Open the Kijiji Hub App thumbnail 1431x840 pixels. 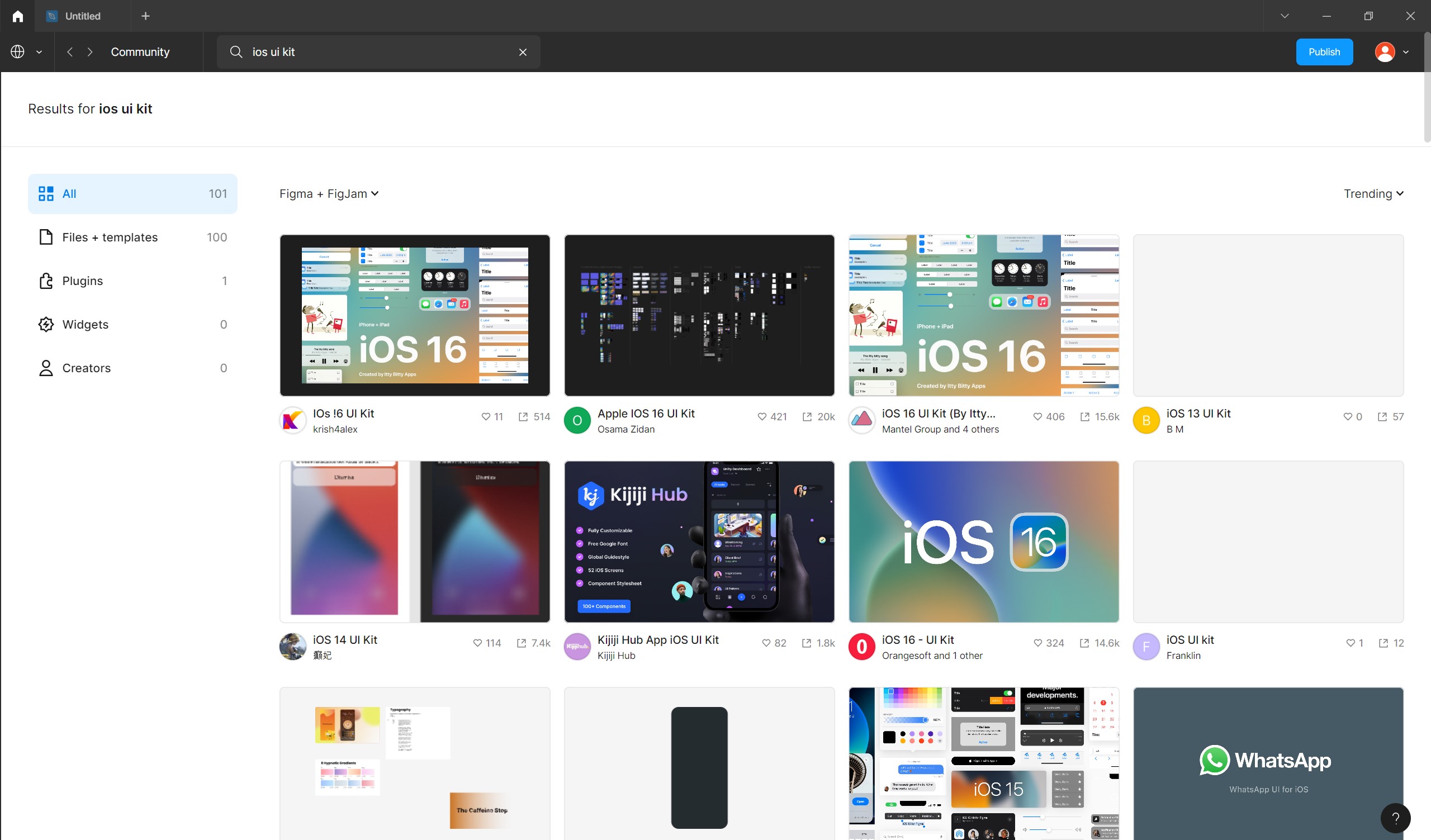click(x=699, y=542)
